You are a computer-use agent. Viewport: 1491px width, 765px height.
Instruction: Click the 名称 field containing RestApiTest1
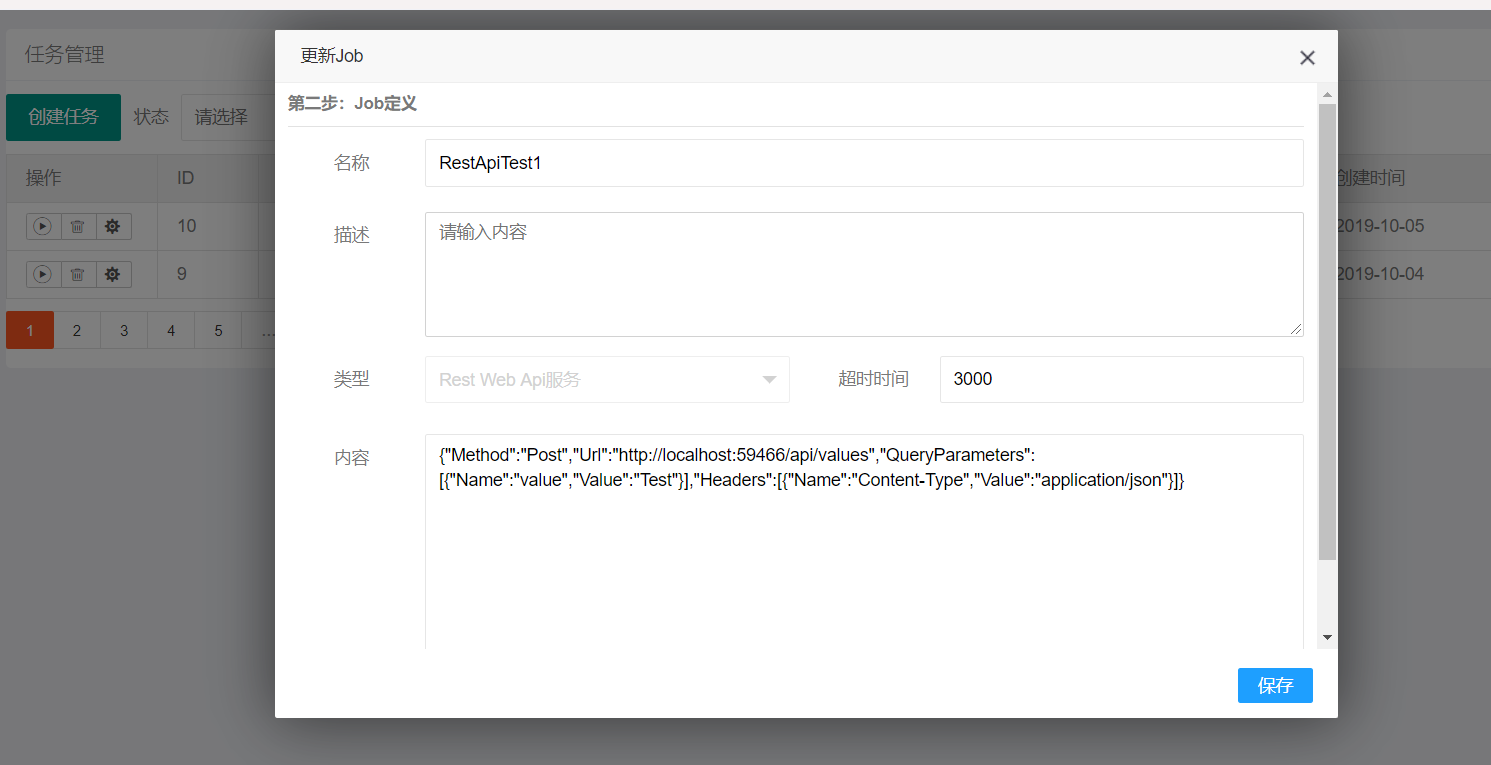pos(863,163)
